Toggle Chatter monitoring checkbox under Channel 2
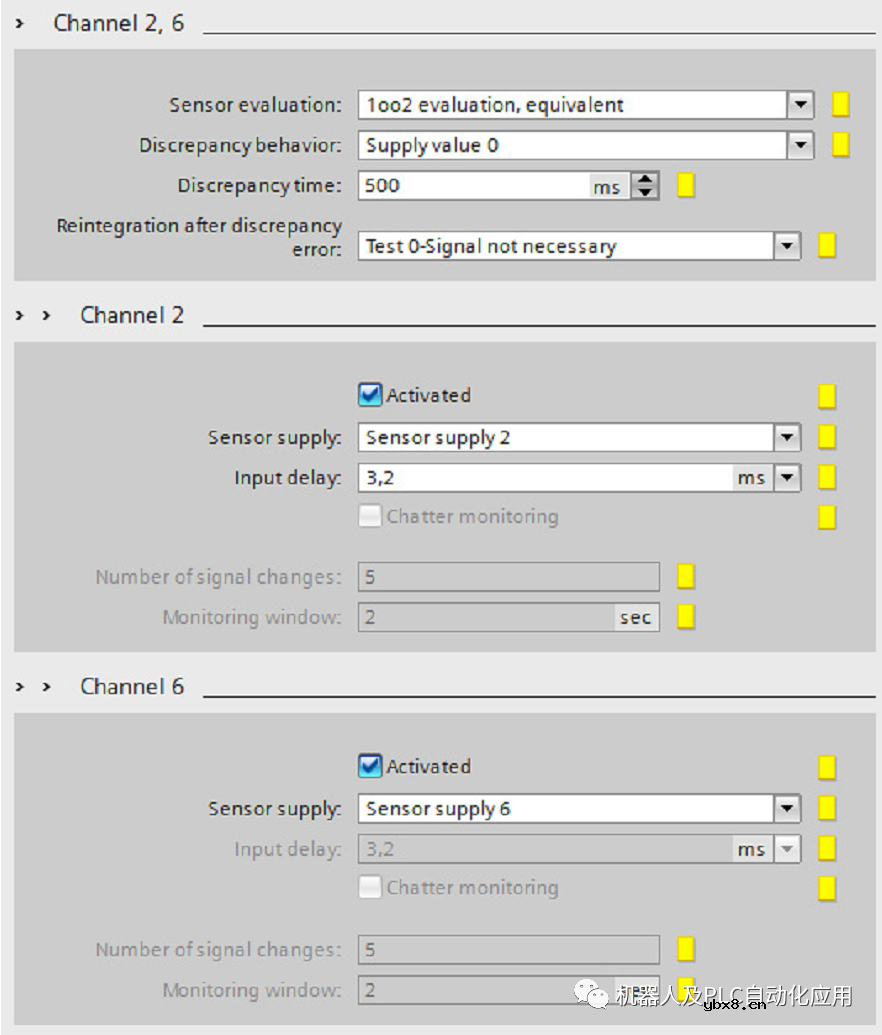882x1035 pixels. pyautogui.click(x=370, y=516)
